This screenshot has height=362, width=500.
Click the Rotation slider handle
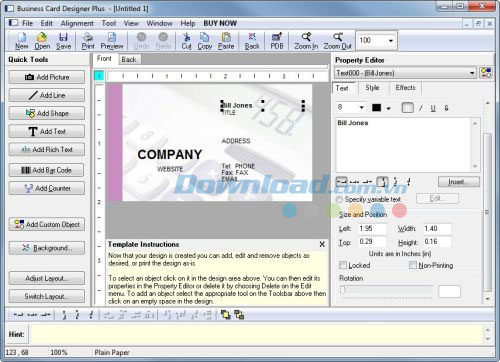342,290
